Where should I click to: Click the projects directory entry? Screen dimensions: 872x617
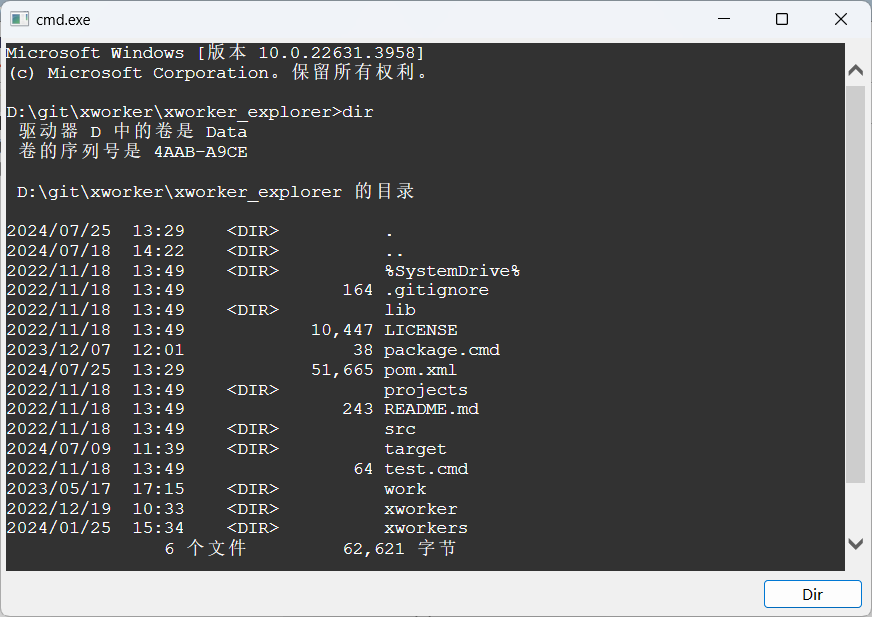pyautogui.click(x=425, y=390)
